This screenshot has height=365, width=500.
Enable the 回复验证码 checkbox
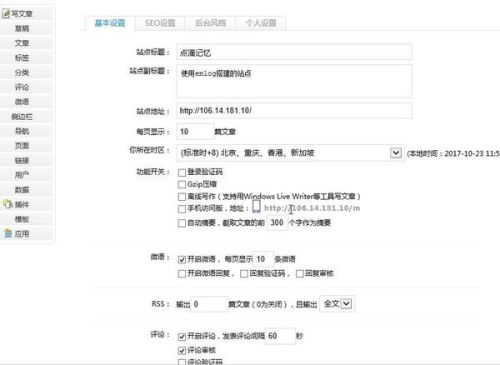(x=244, y=274)
